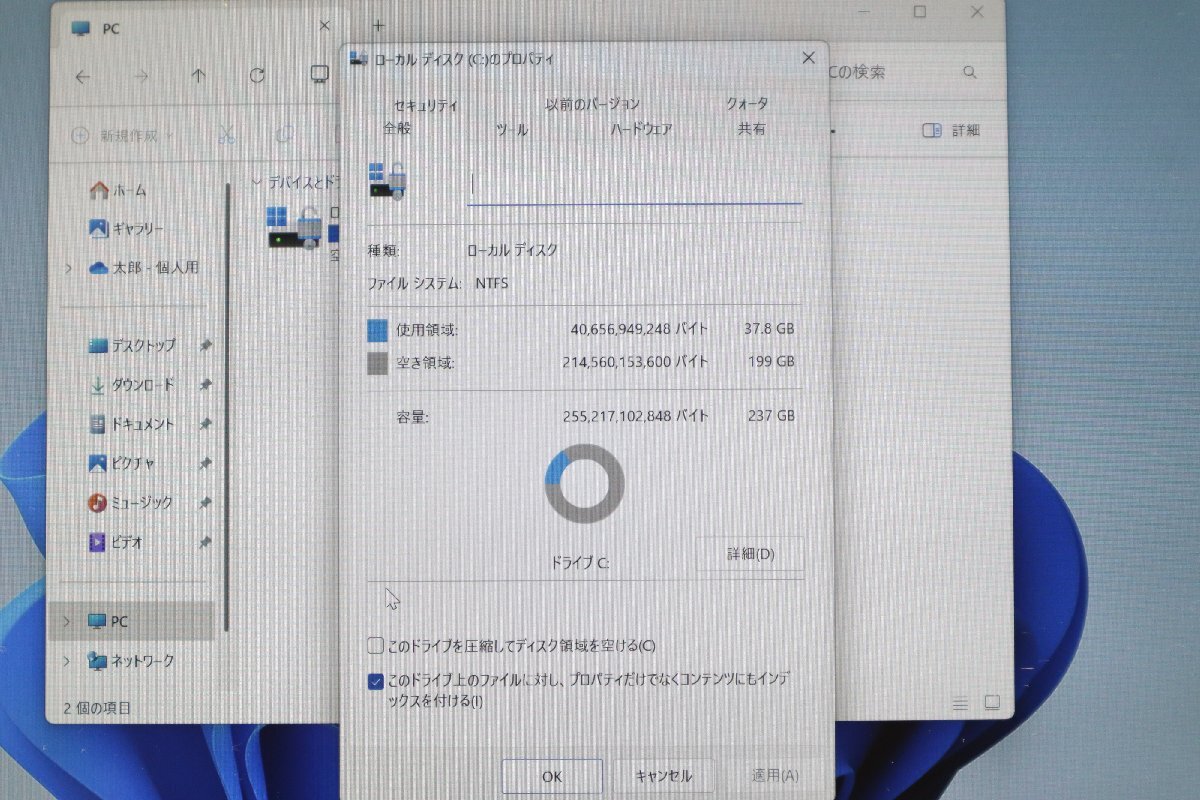Switch to the ツール tab
The height and width of the screenshot is (800, 1200).
click(x=511, y=129)
